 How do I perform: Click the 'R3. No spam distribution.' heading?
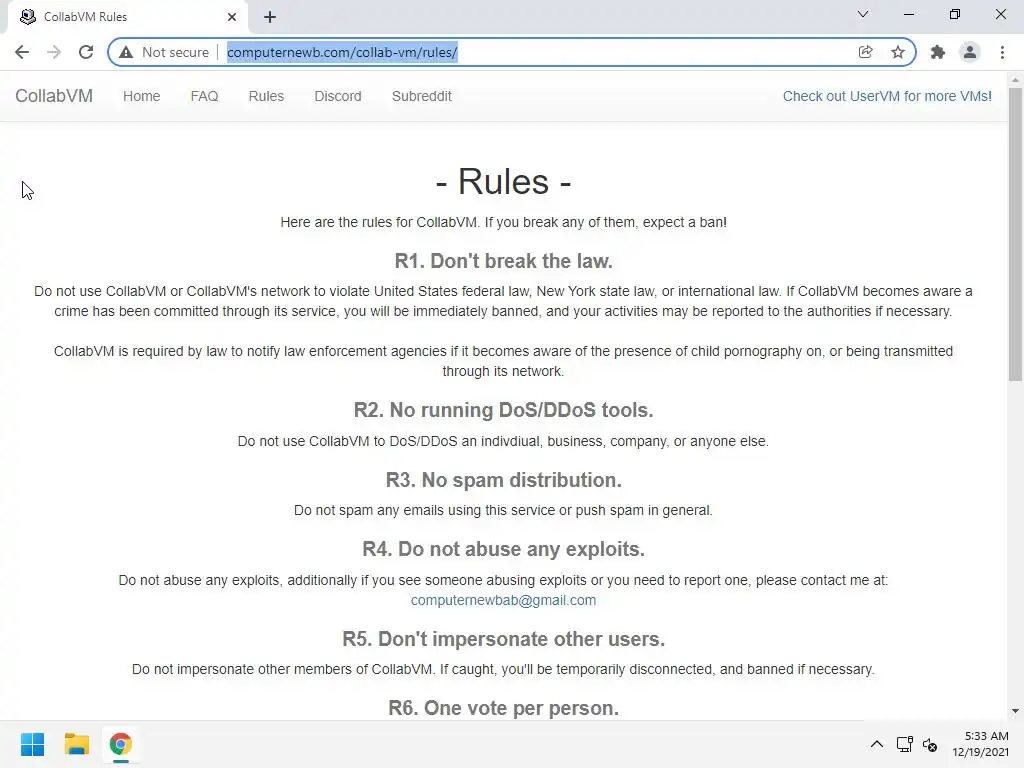point(504,480)
